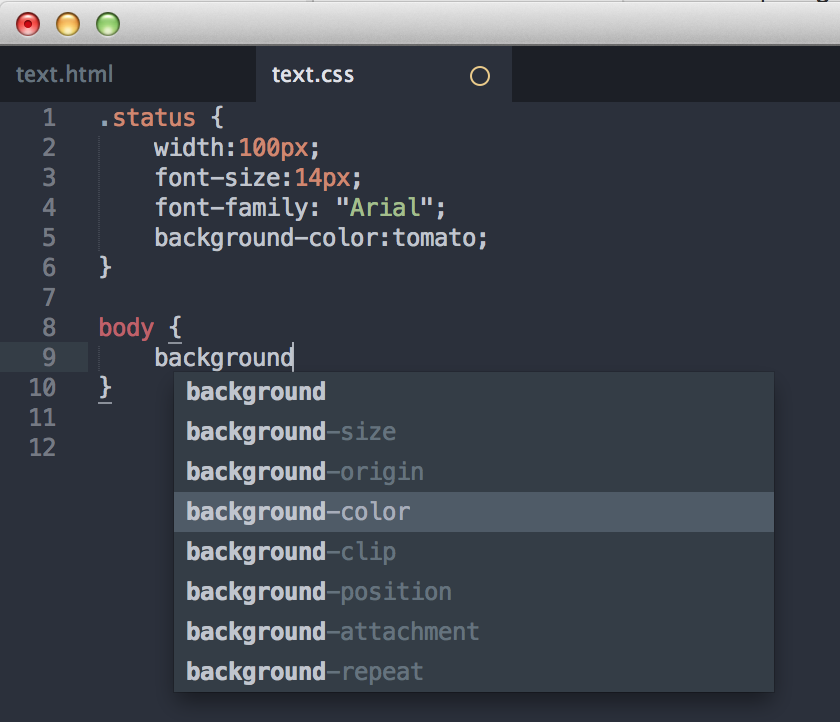Click the opening brace after .status
This screenshot has height=722, width=840.
coord(217,118)
